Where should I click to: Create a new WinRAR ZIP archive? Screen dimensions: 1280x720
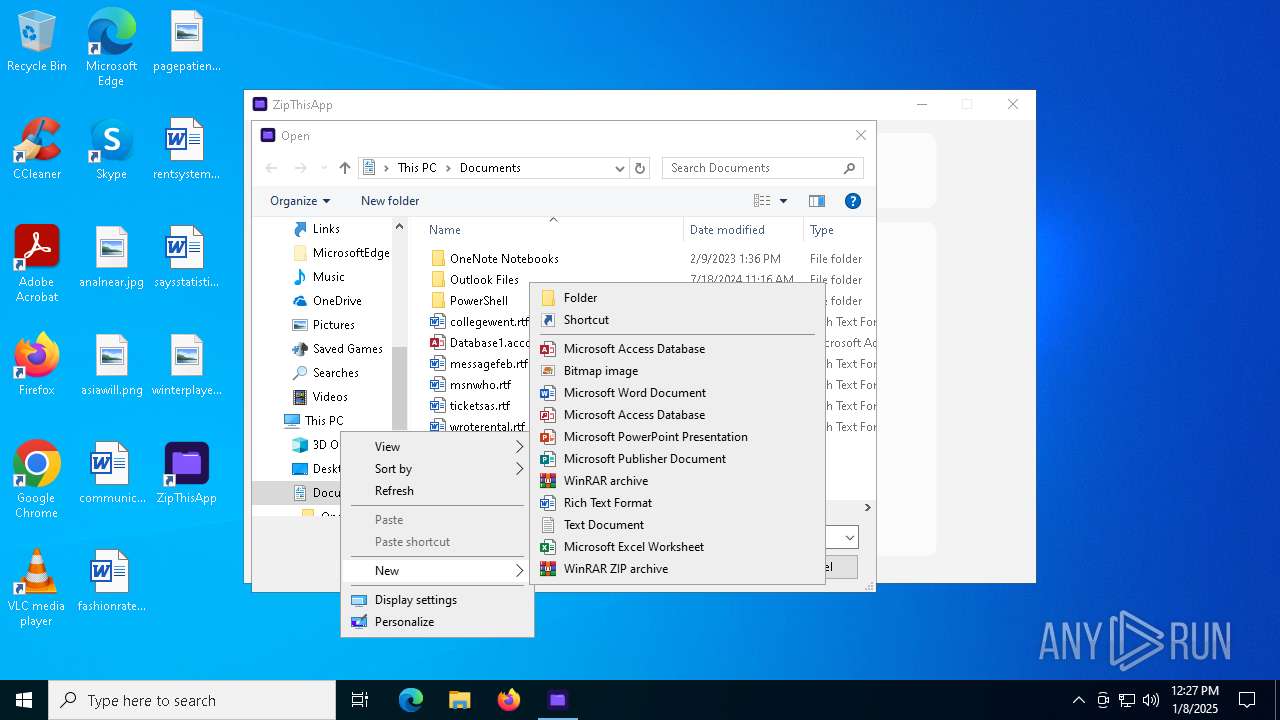pos(676,569)
